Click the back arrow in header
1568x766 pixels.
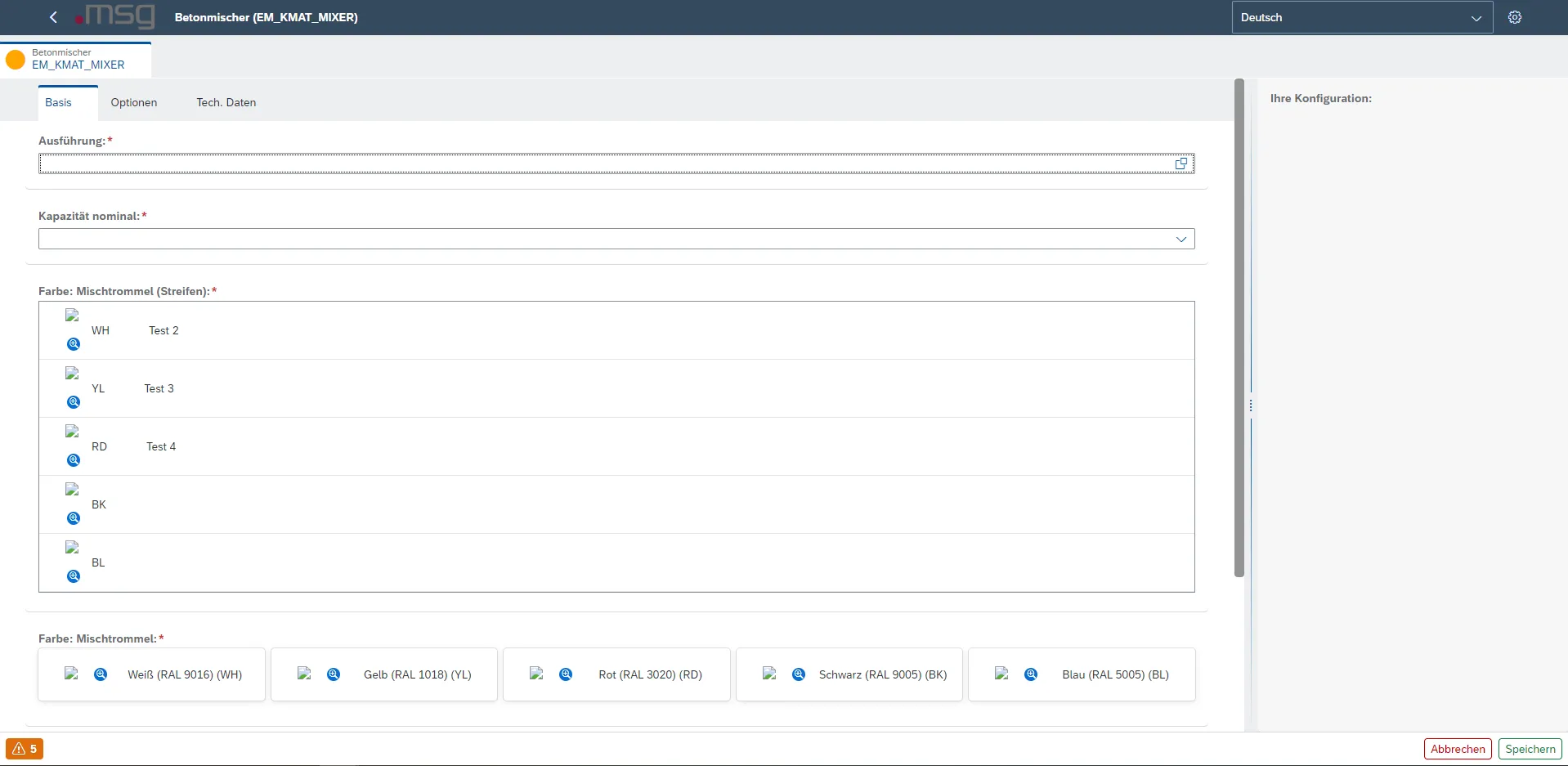(x=53, y=17)
